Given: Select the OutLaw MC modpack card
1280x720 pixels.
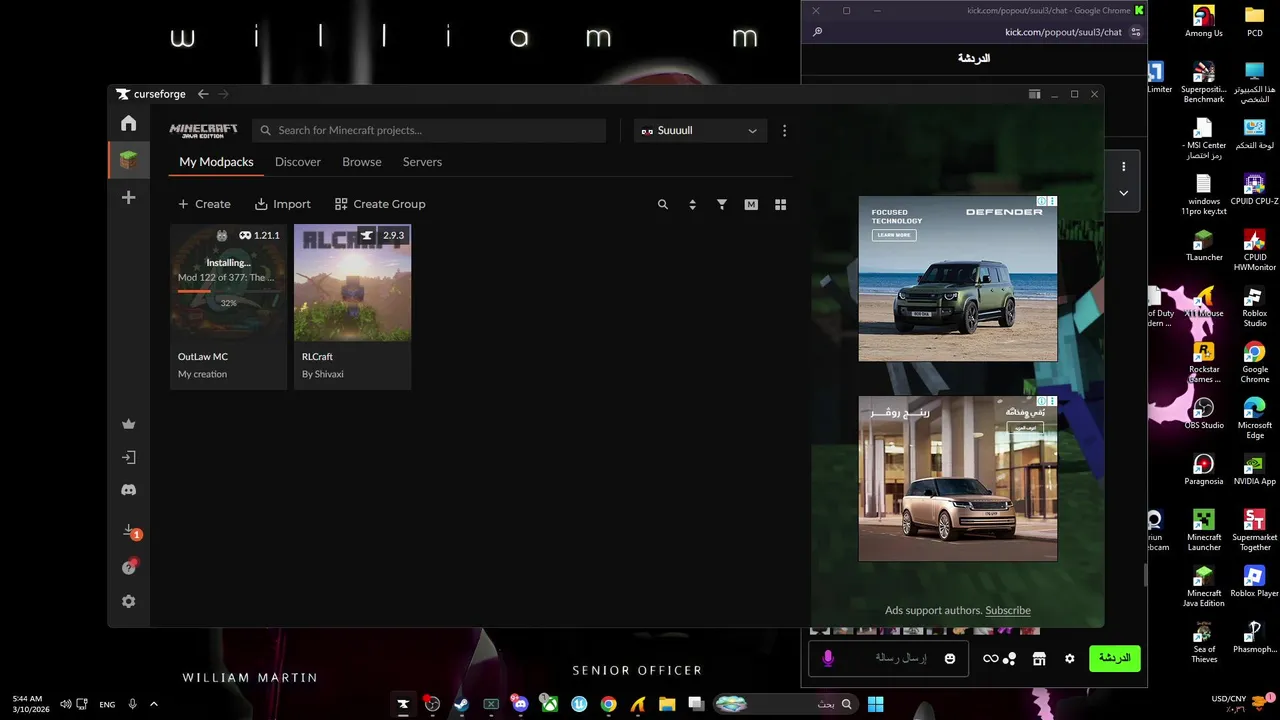Looking at the screenshot, I should (228, 306).
